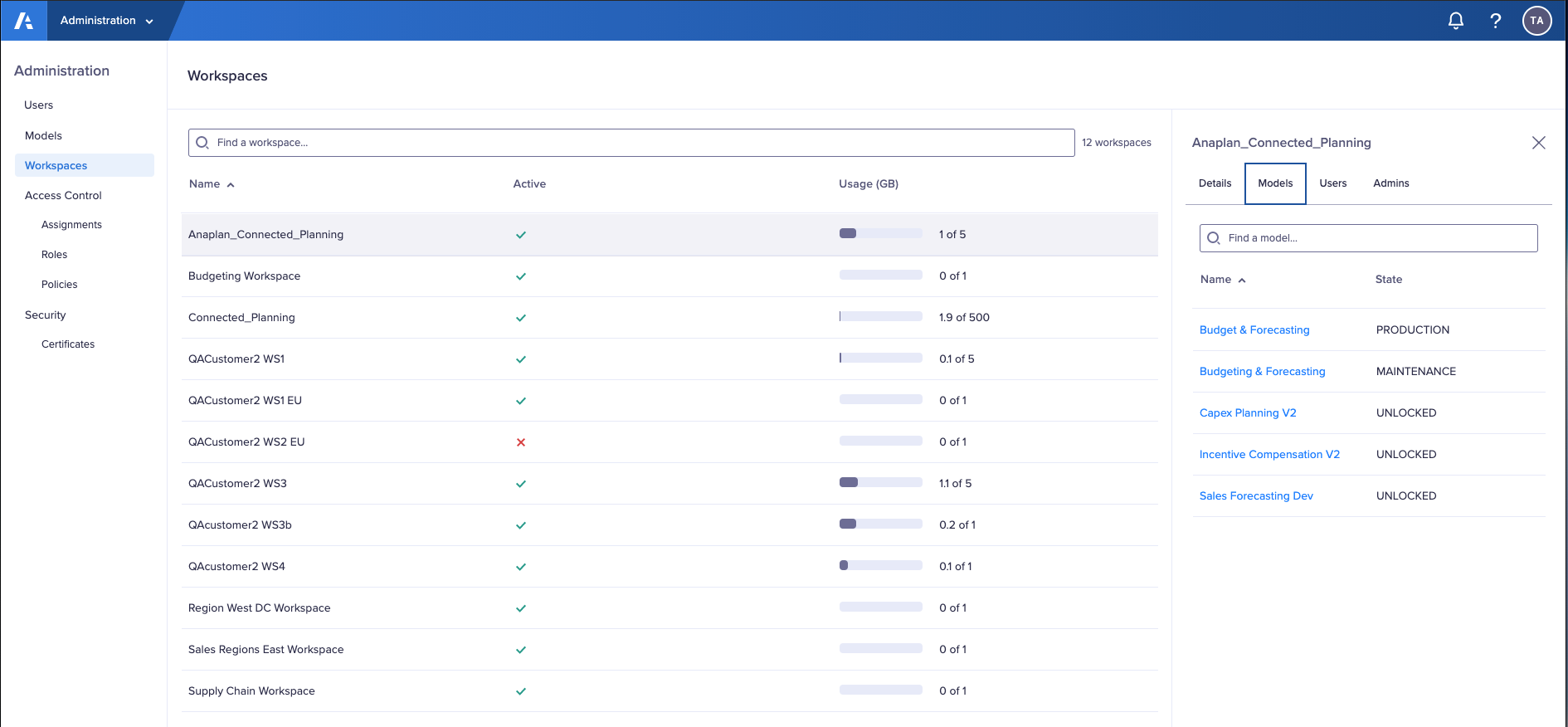The image size is (1568, 727).
Task: Click active checkmark for Connected_Planning
Action: tap(521, 318)
